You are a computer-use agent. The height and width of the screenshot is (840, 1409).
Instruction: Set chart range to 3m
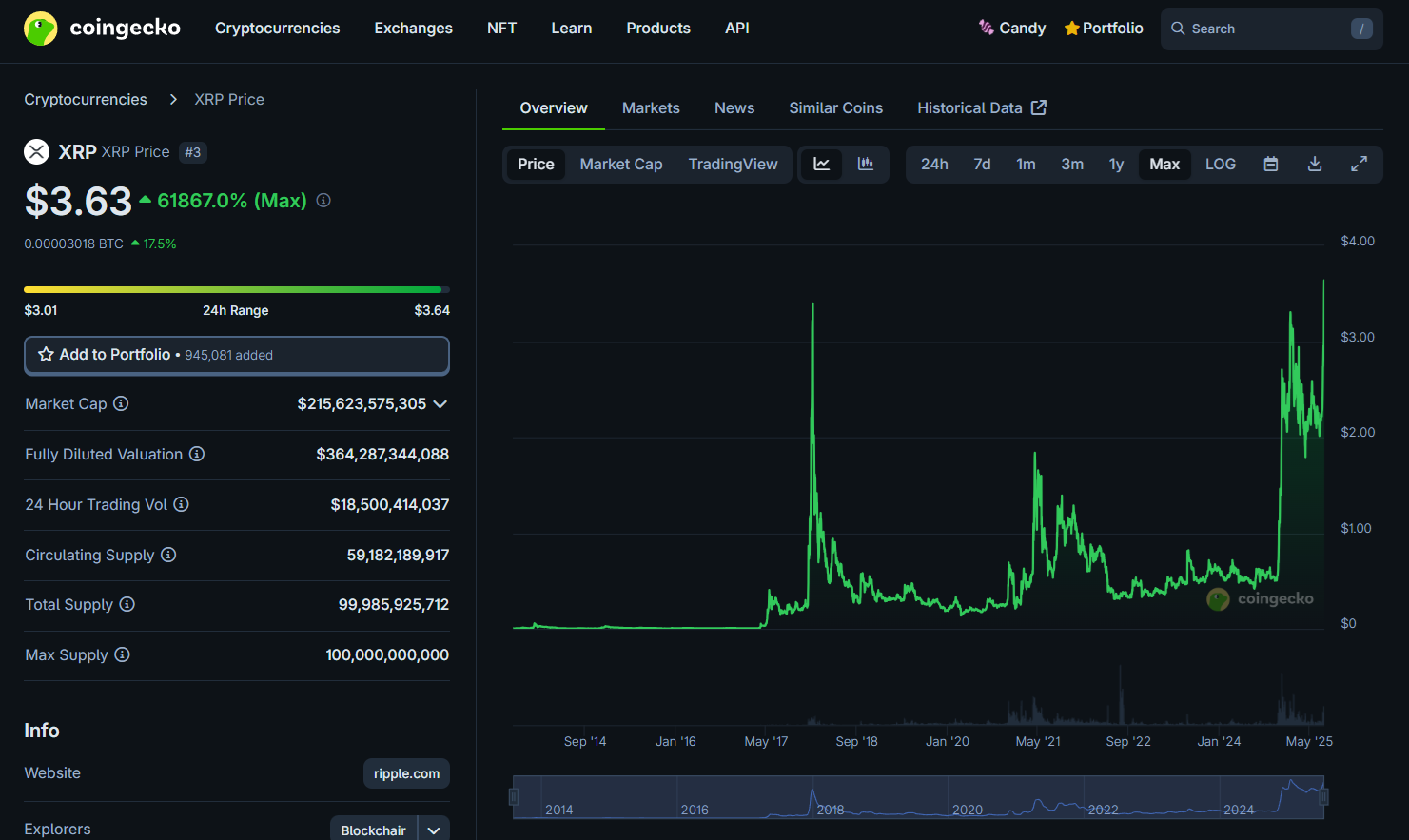(x=1072, y=164)
